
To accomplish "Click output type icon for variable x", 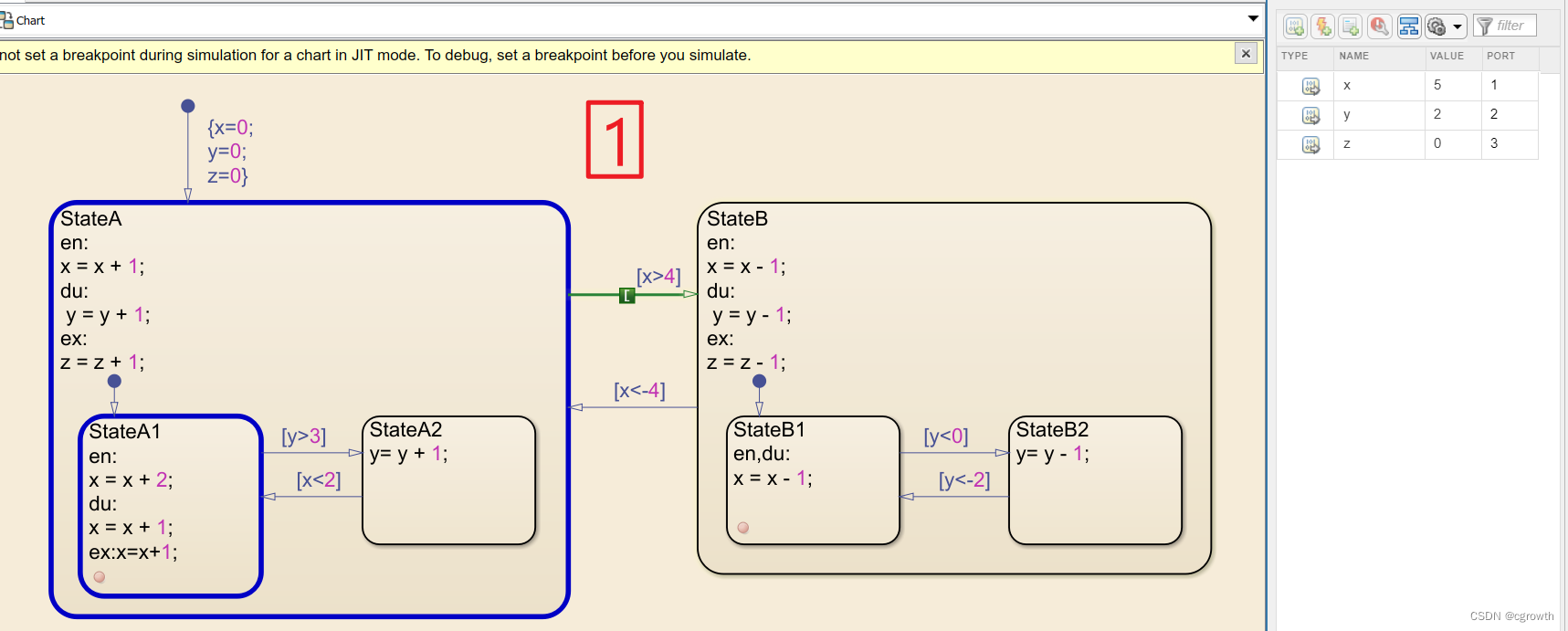I will click(1310, 86).
